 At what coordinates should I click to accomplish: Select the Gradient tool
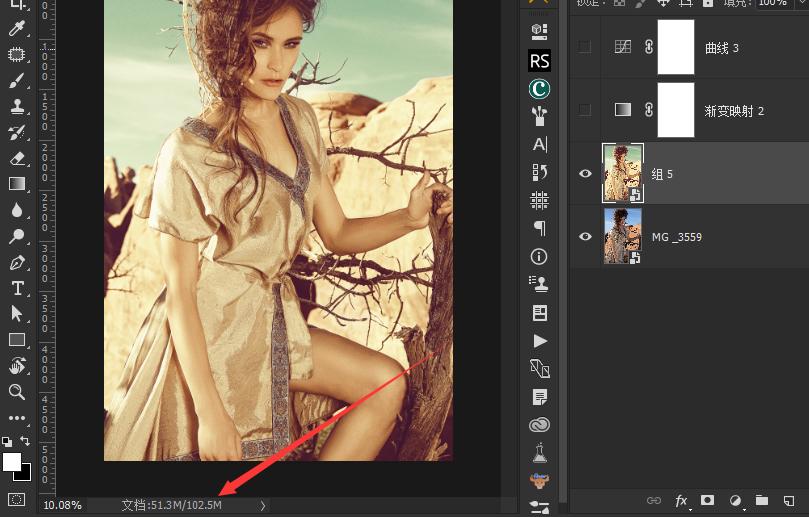point(17,184)
